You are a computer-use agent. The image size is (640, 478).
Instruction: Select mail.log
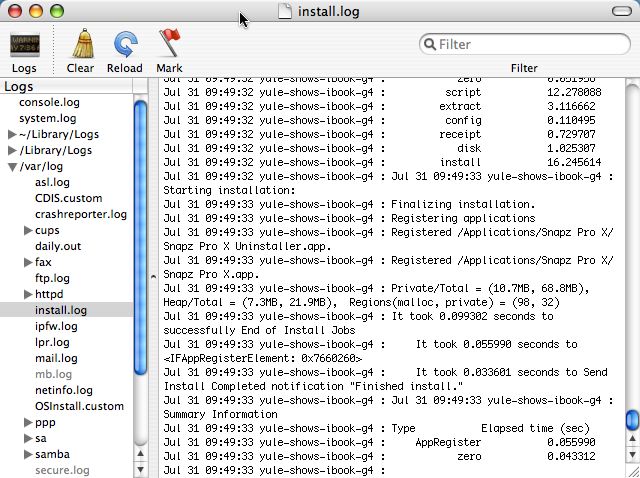tap(56, 358)
